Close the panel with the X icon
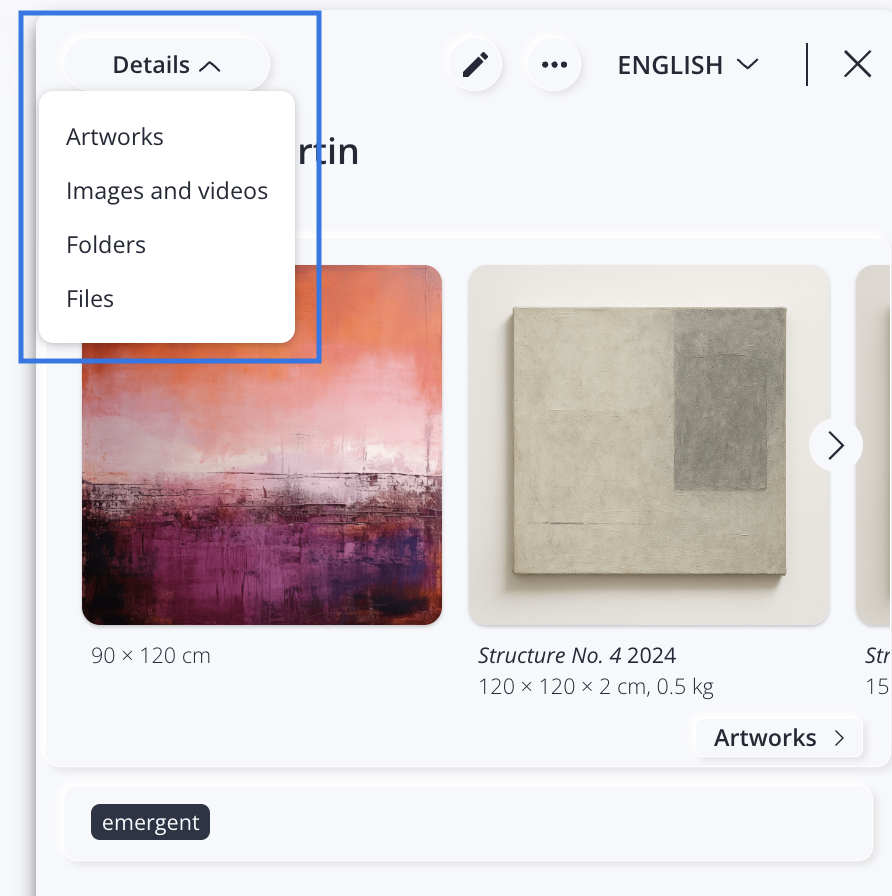The width and height of the screenshot is (892, 896). (x=857, y=65)
